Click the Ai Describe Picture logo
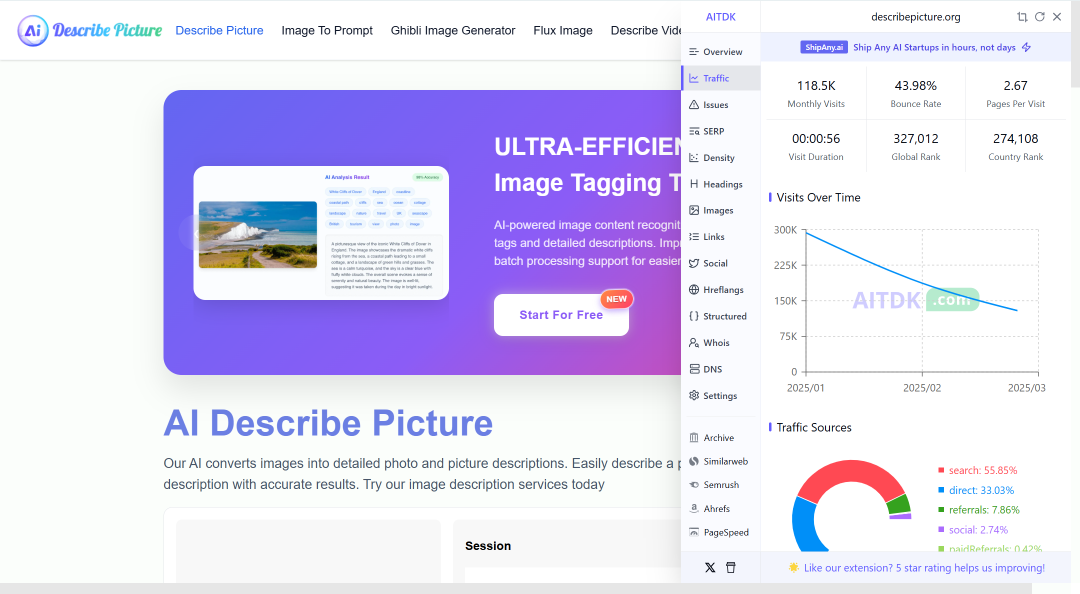This screenshot has width=1080, height=594. coord(90,30)
